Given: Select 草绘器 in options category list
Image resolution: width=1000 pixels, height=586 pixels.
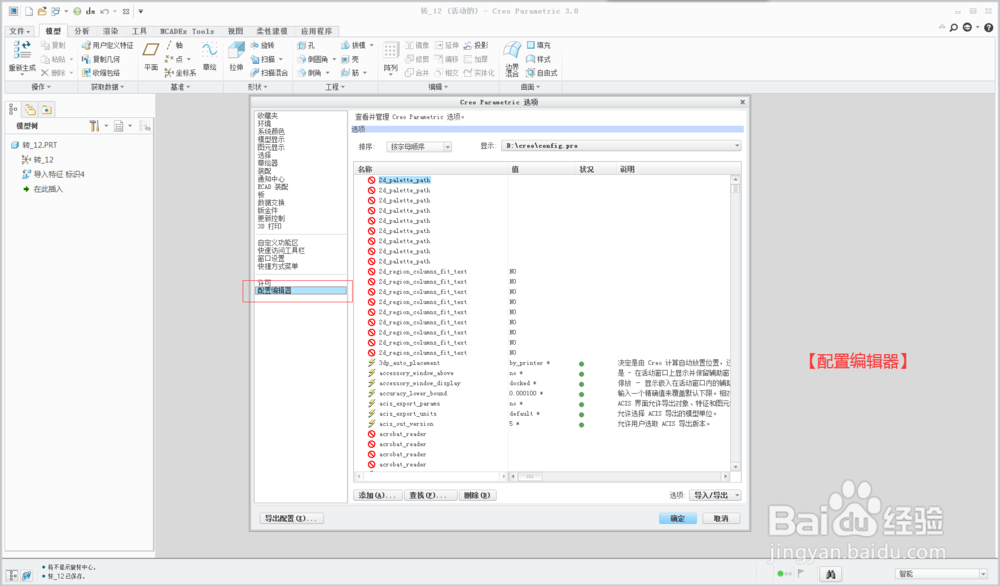Looking at the screenshot, I should point(267,163).
